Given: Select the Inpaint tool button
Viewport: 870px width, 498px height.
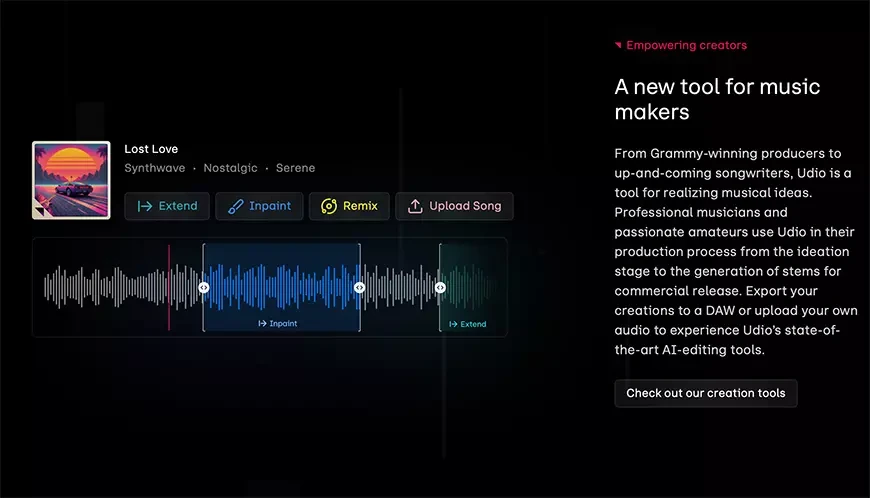Looking at the screenshot, I should click(x=258, y=206).
